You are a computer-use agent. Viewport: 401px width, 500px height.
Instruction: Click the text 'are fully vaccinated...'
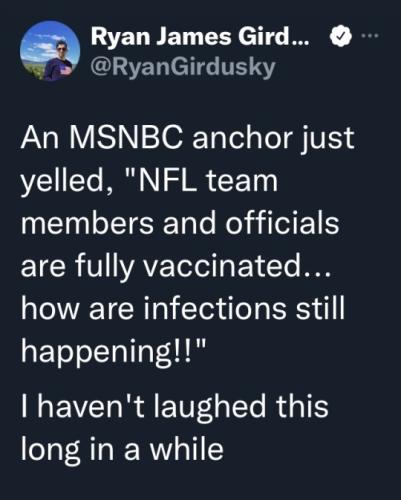(x=176, y=266)
